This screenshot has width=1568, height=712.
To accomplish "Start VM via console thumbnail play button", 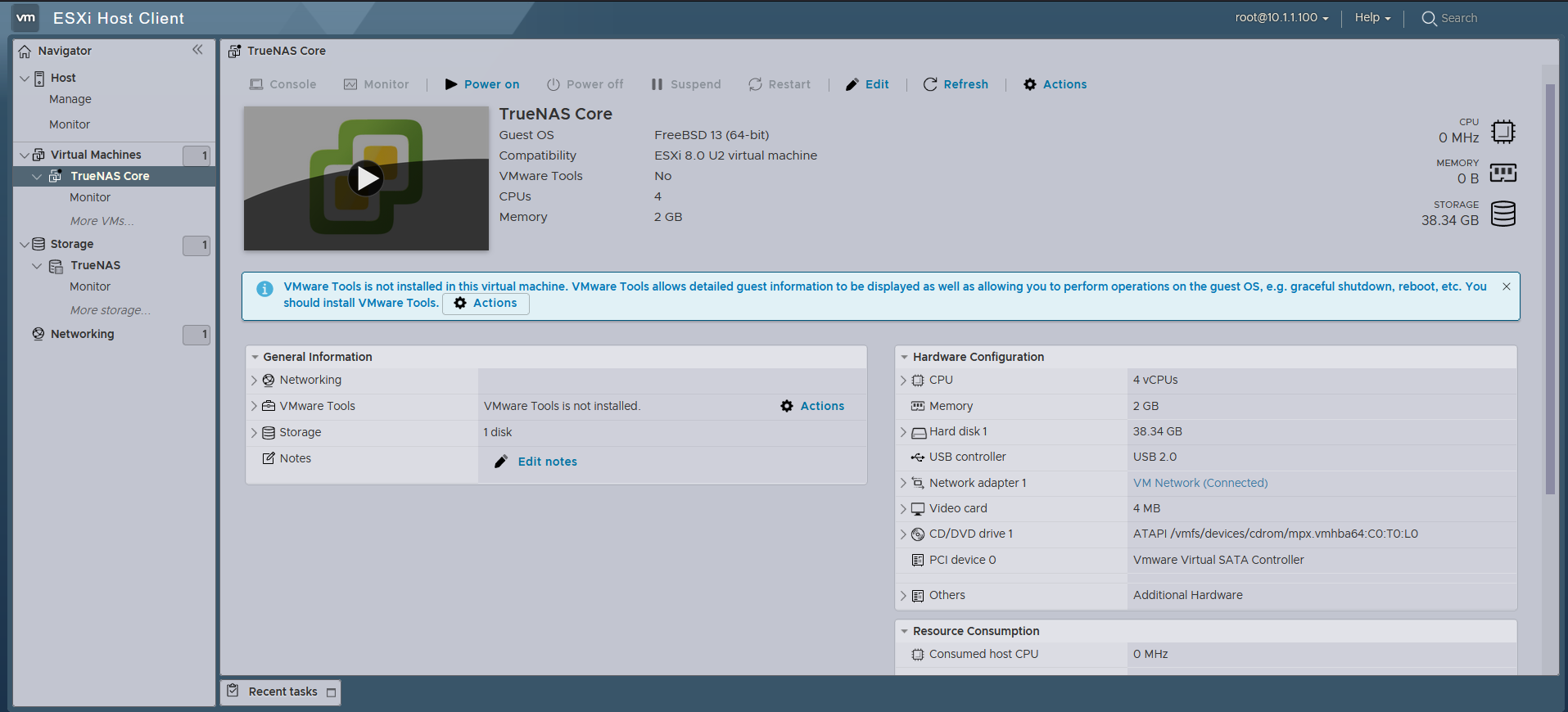I will pyautogui.click(x=366, y=178).
